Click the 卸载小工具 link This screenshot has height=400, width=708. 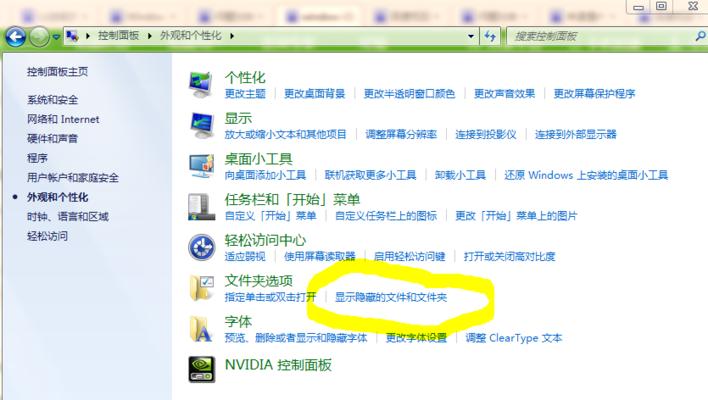[x=460, y=175]
